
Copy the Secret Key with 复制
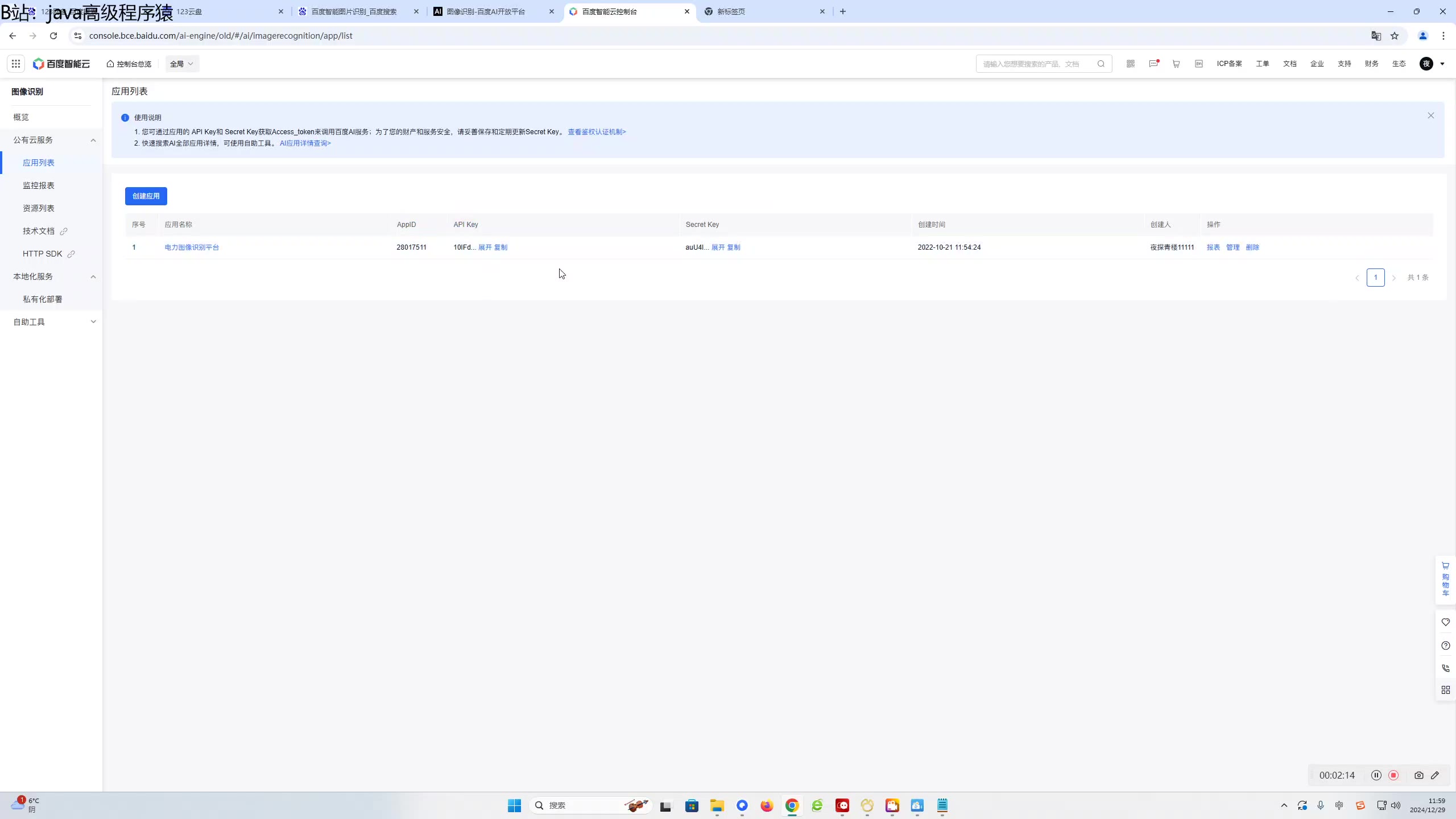point(734,247)
